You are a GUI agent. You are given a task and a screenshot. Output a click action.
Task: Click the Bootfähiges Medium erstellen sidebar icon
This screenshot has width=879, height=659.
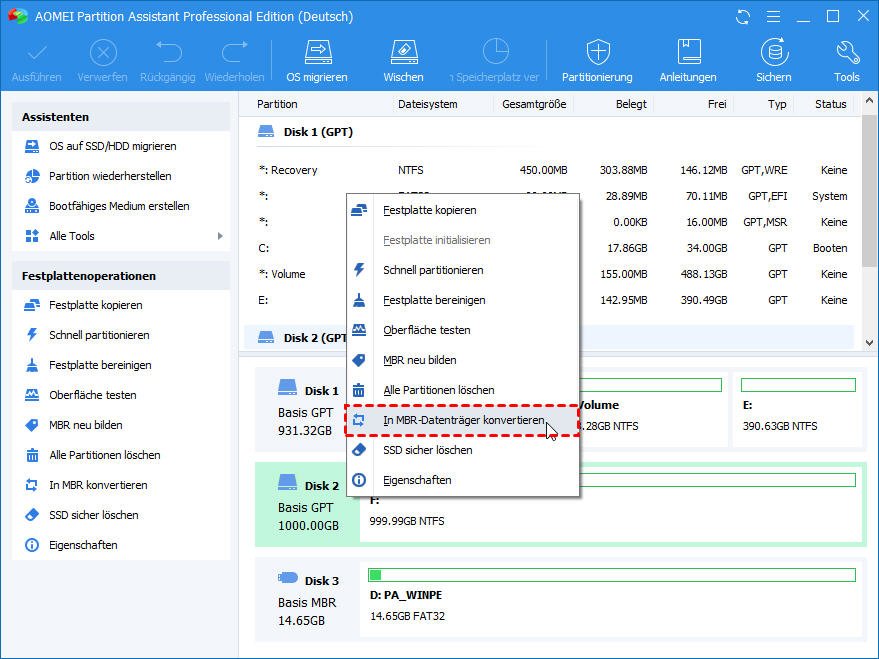click(x=32, y=206)
